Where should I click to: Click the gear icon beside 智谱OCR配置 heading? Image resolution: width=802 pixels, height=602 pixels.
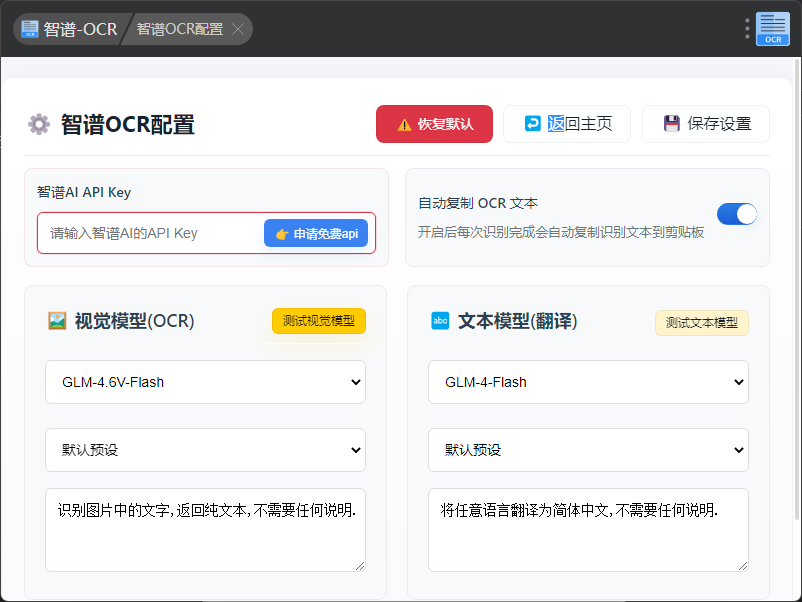pos(39,124)
